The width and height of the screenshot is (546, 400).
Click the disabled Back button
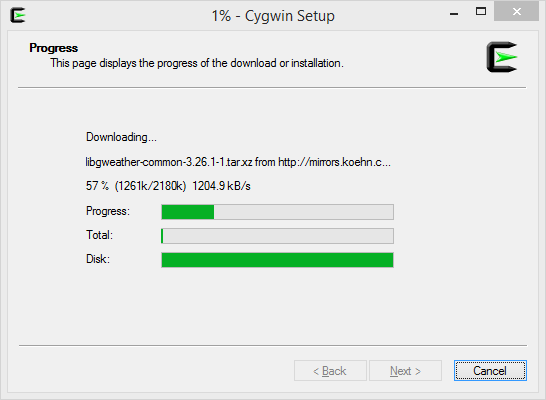click(330, 370)
